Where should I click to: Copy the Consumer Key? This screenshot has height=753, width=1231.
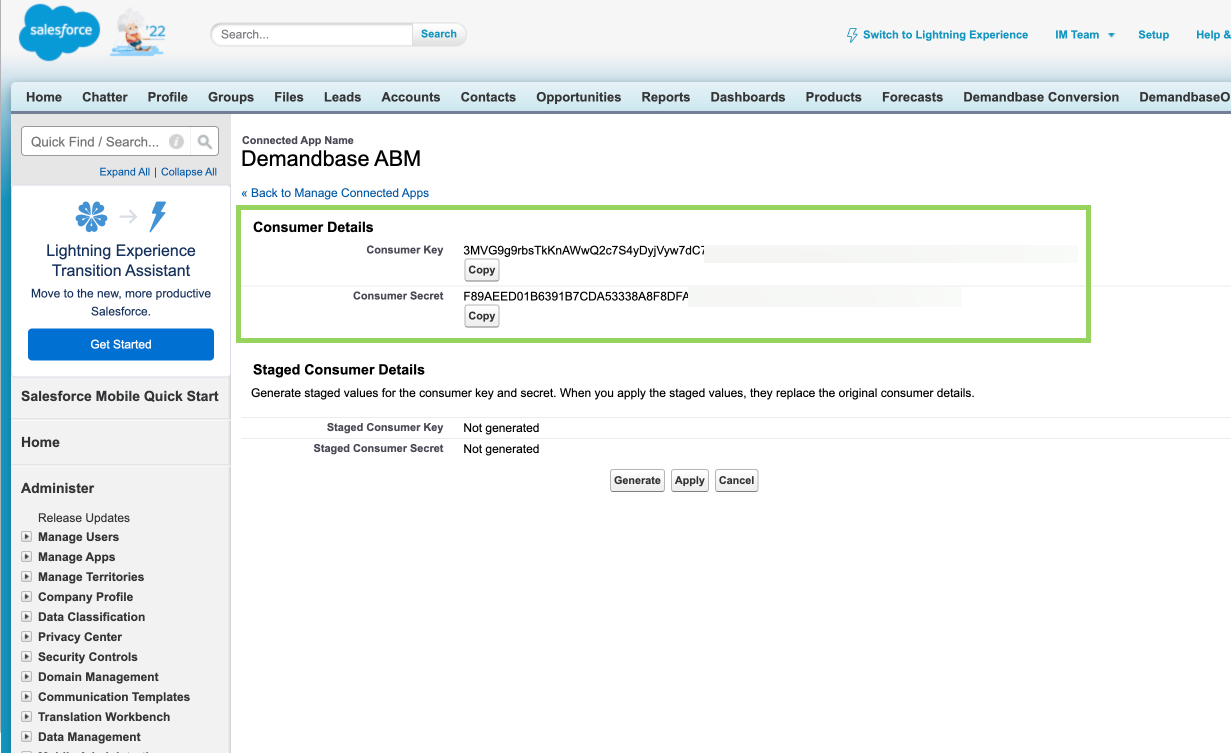tap(482, 270)
